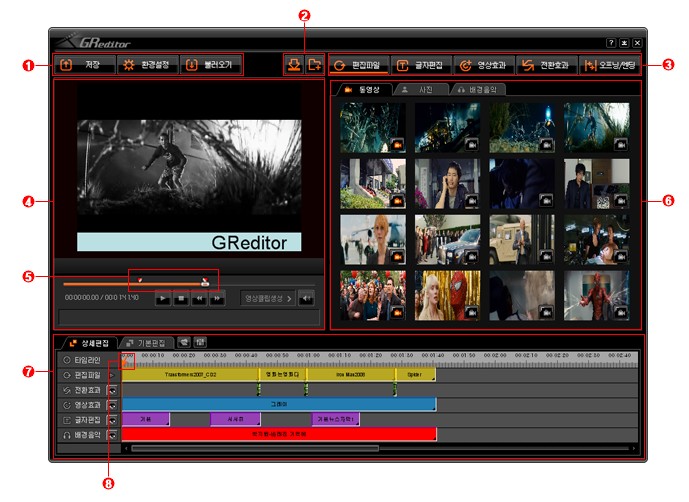Click the timeline scrollbar right arrow

tap(634, 449)
